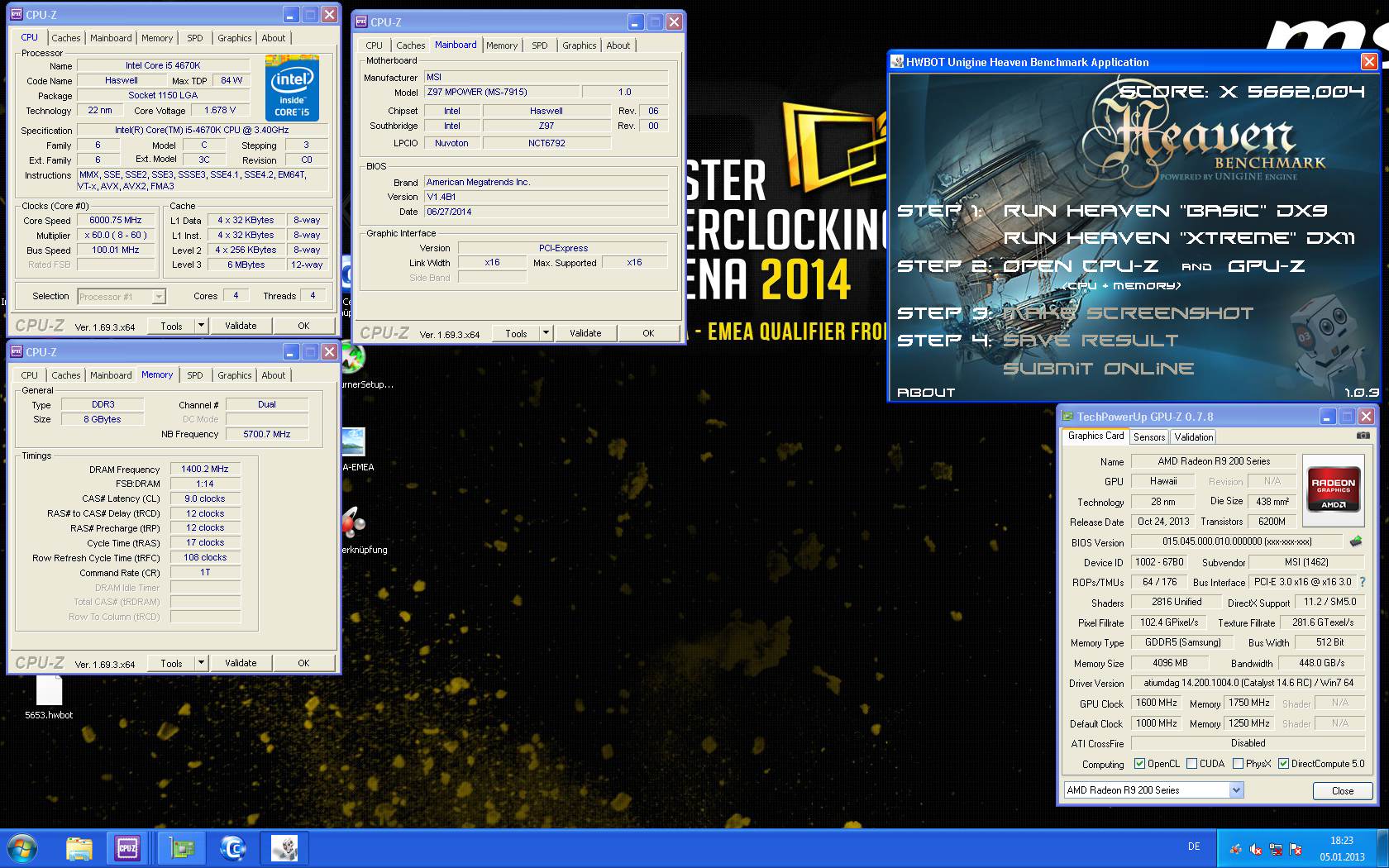Open the A-EMEA image icon on the desktop
Image resolution: width=1389 pixels, height=868 pixels.
(354, 450)
